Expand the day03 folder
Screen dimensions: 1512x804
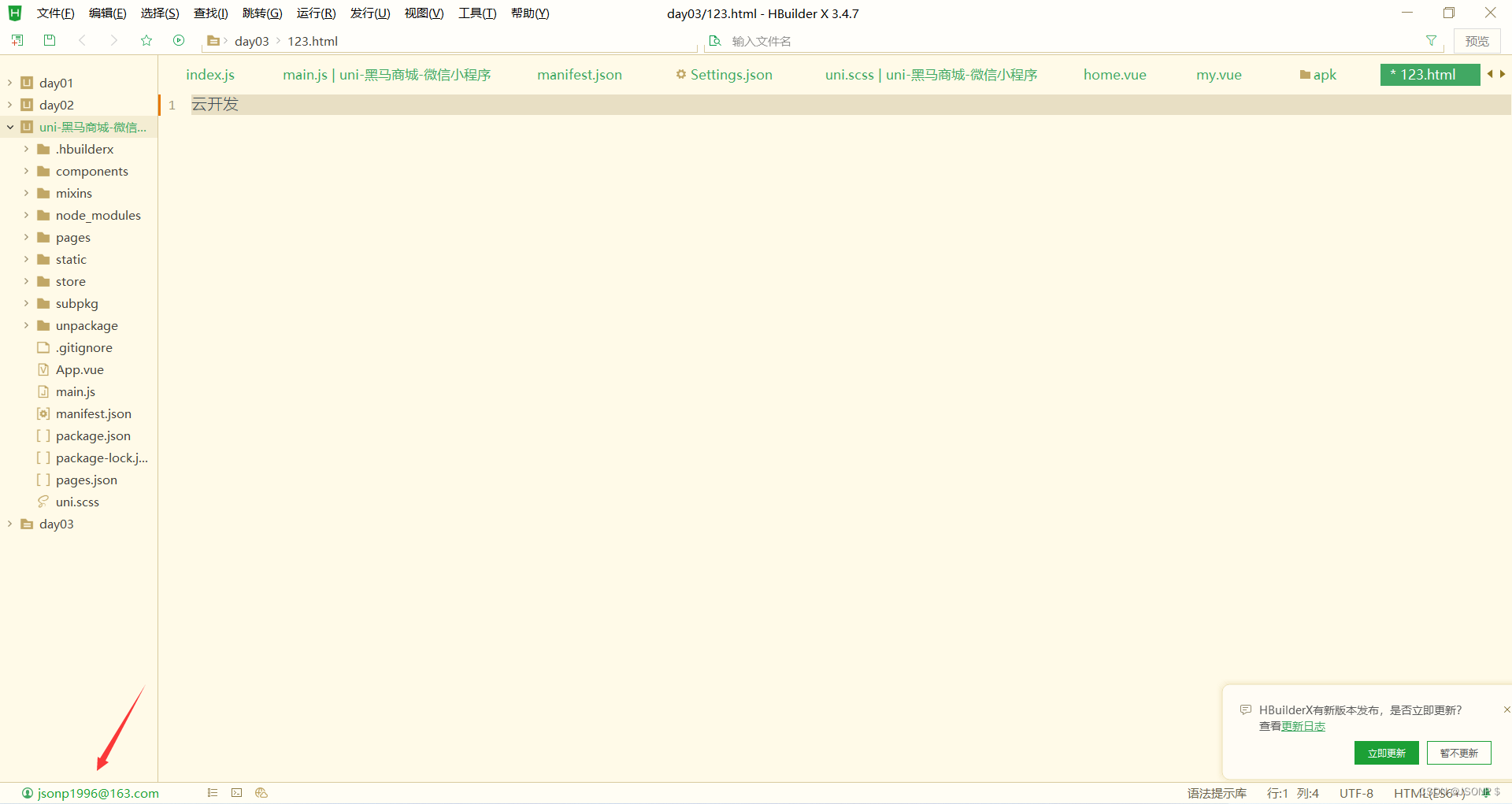coord(9,524)
